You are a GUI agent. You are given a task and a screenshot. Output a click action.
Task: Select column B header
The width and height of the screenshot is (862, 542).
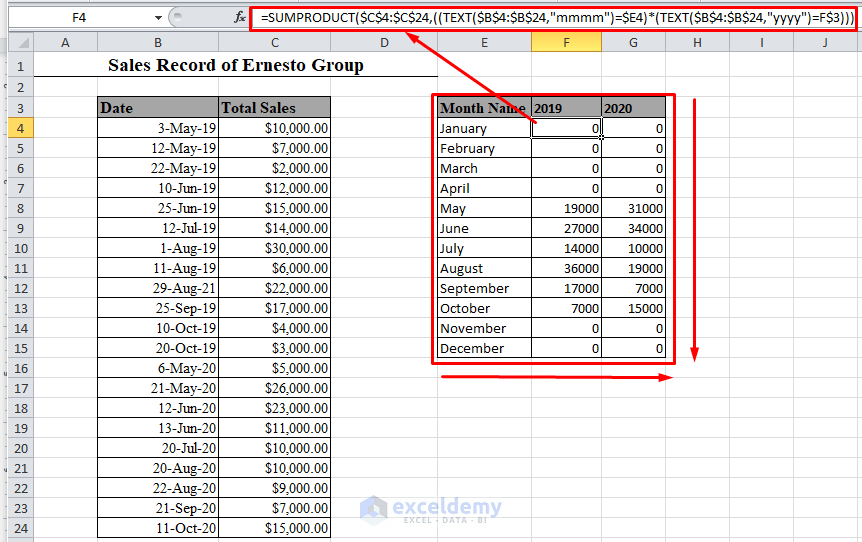tap(158, 42)
